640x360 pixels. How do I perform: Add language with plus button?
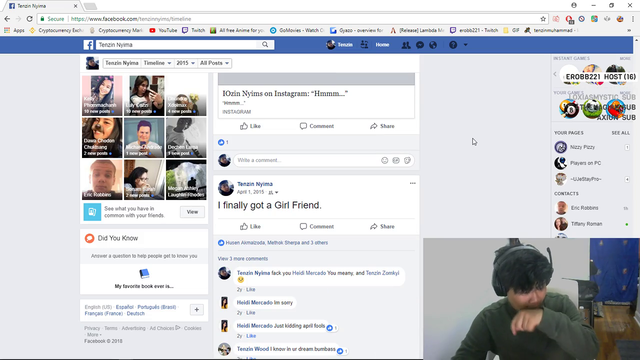197,310
